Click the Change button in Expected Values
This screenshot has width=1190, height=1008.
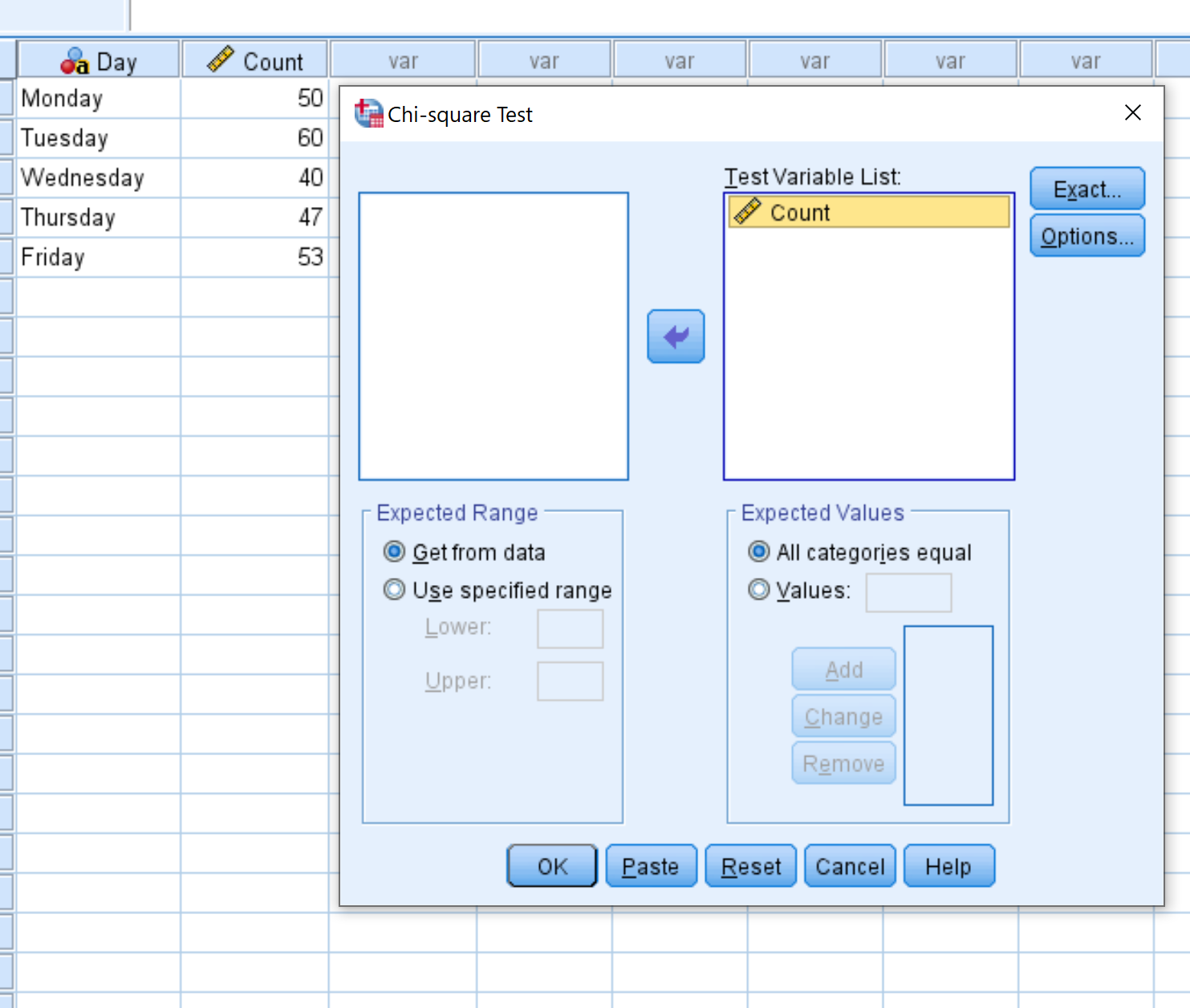tap(843, 716)
